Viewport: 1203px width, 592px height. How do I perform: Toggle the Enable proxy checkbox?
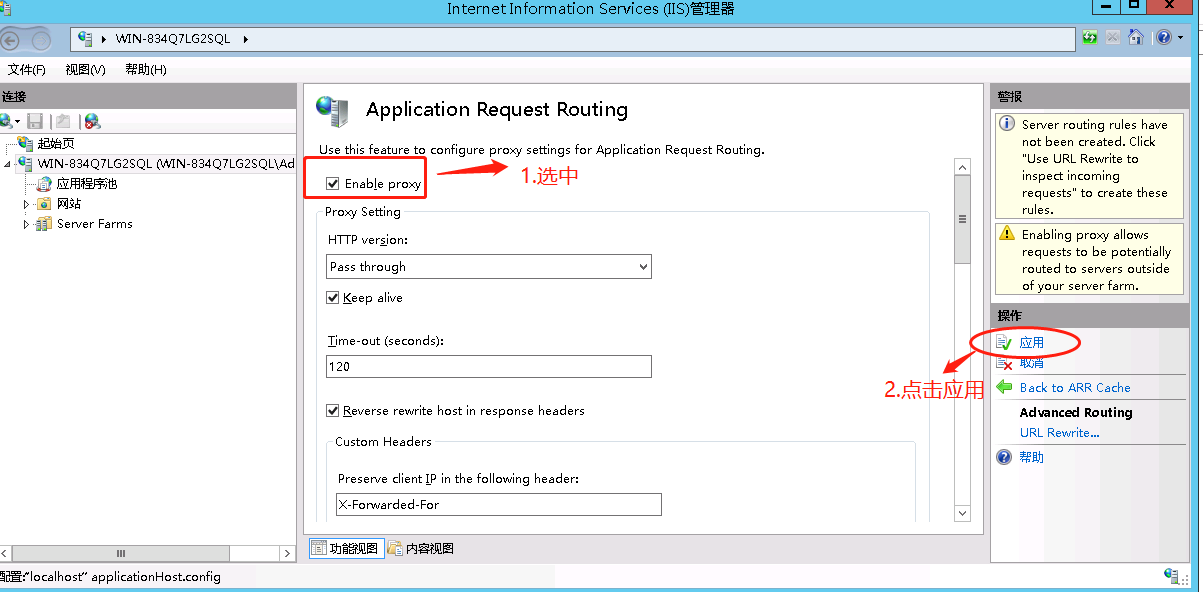(333, 184)
